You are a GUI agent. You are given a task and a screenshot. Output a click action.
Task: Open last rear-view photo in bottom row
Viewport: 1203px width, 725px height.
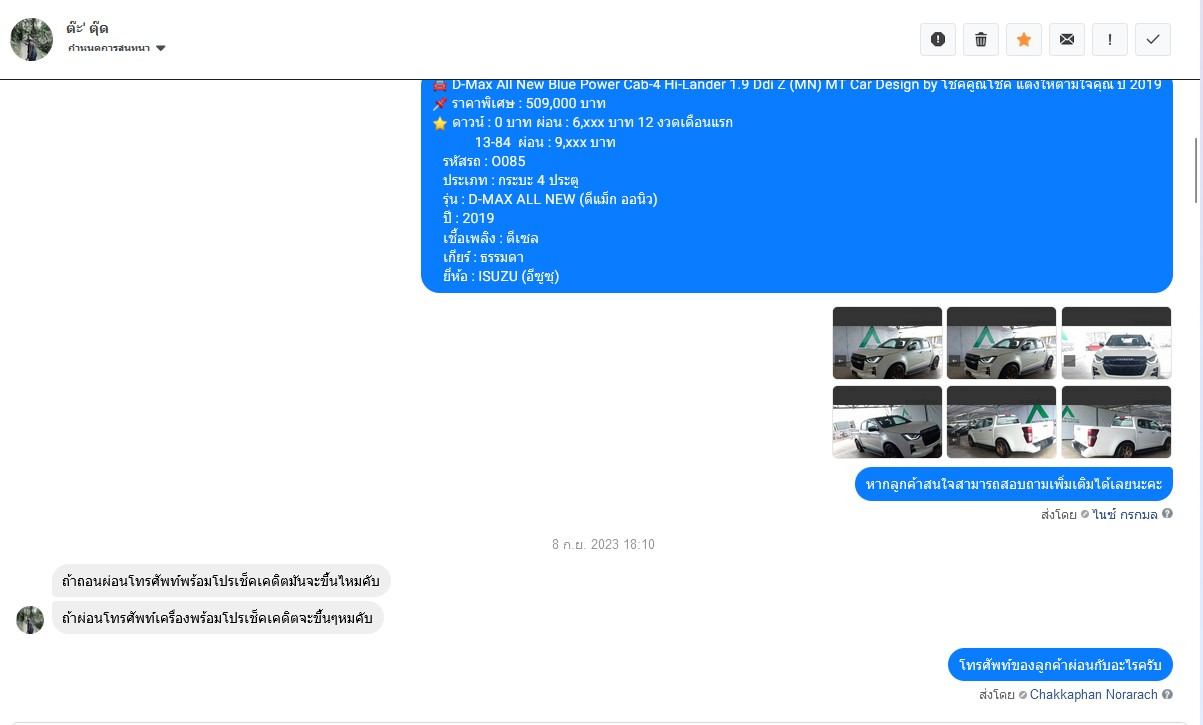(x=1116, y=422)
